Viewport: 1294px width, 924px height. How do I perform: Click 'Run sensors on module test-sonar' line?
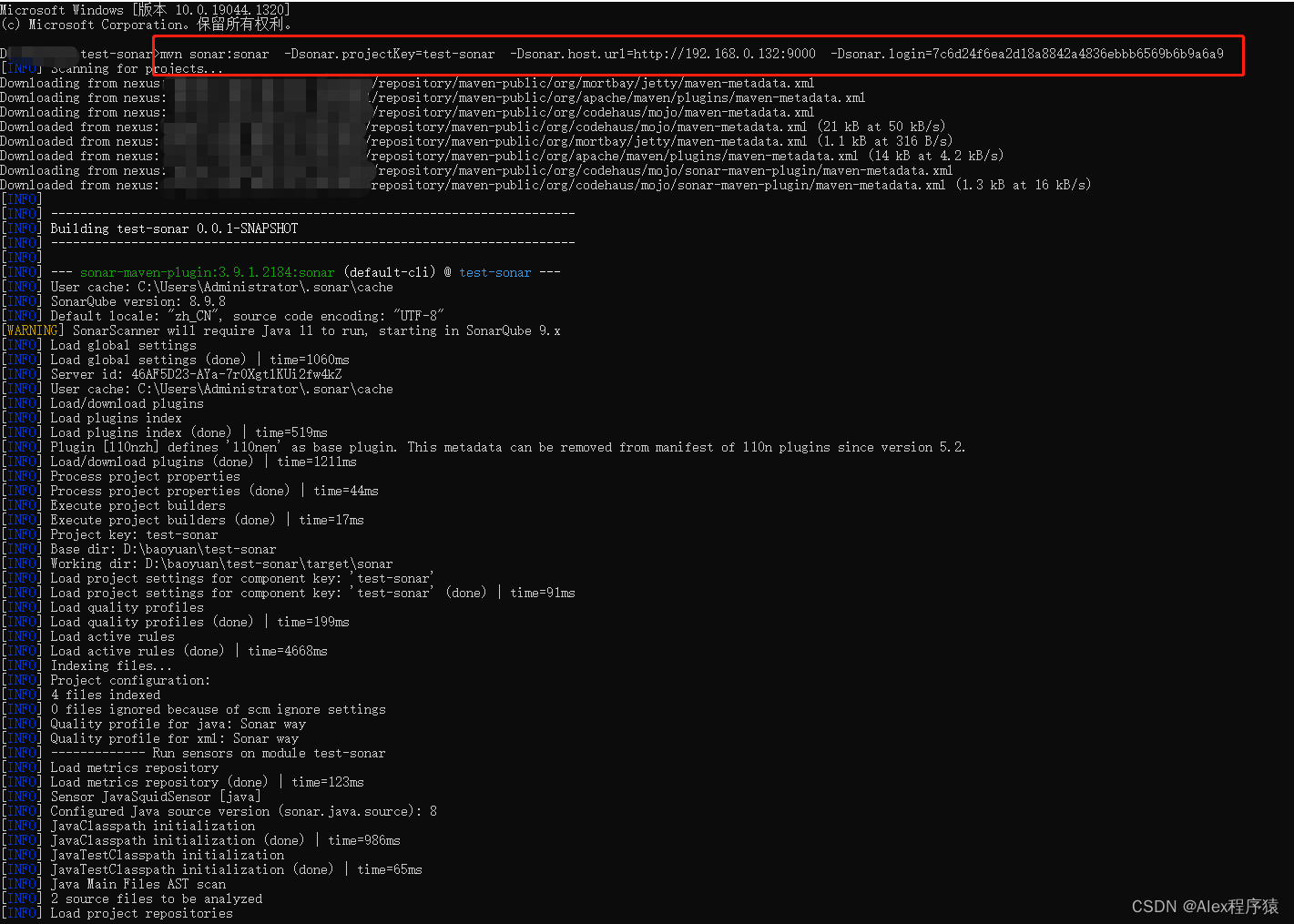coord(194,753)
